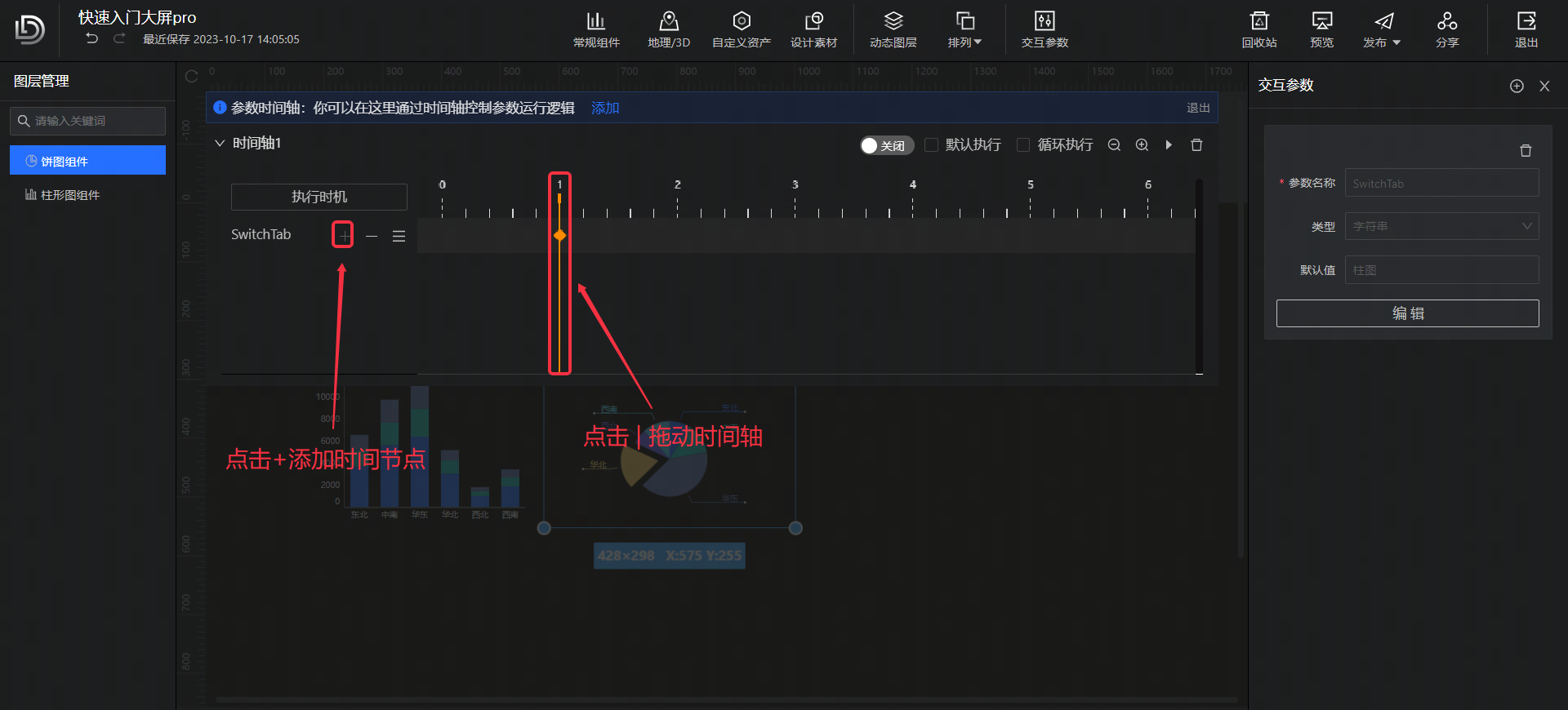Enable the 循环执行 checkbox
Viewport: 1568px width, 710px height.
click(1022, 145)
